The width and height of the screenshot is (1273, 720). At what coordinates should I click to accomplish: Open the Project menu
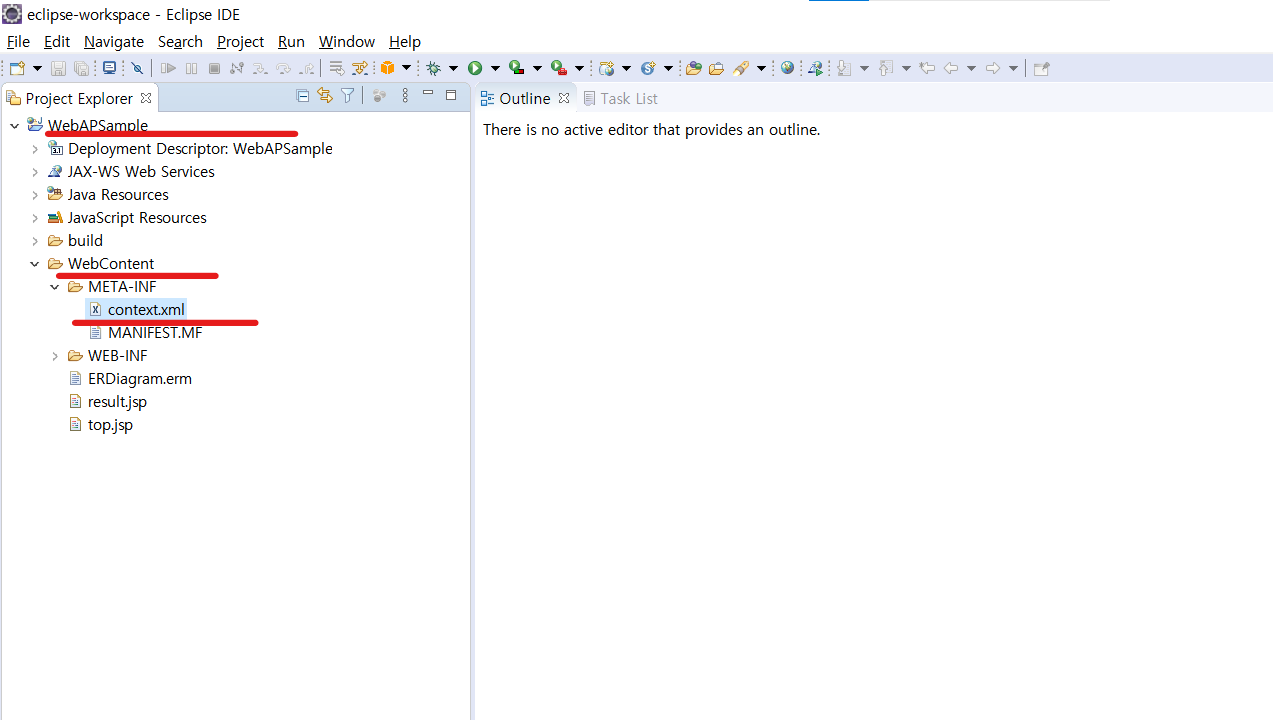(240, 41)
